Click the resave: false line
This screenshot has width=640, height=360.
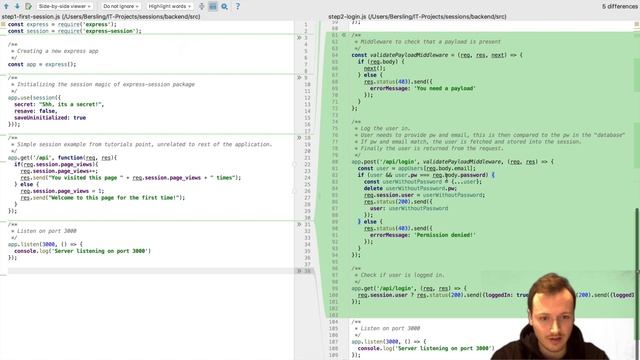(x=36, y=111)
